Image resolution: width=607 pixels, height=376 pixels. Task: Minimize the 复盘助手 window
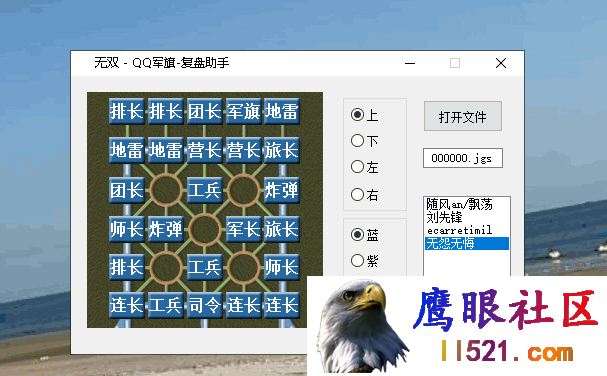[410, 63]
